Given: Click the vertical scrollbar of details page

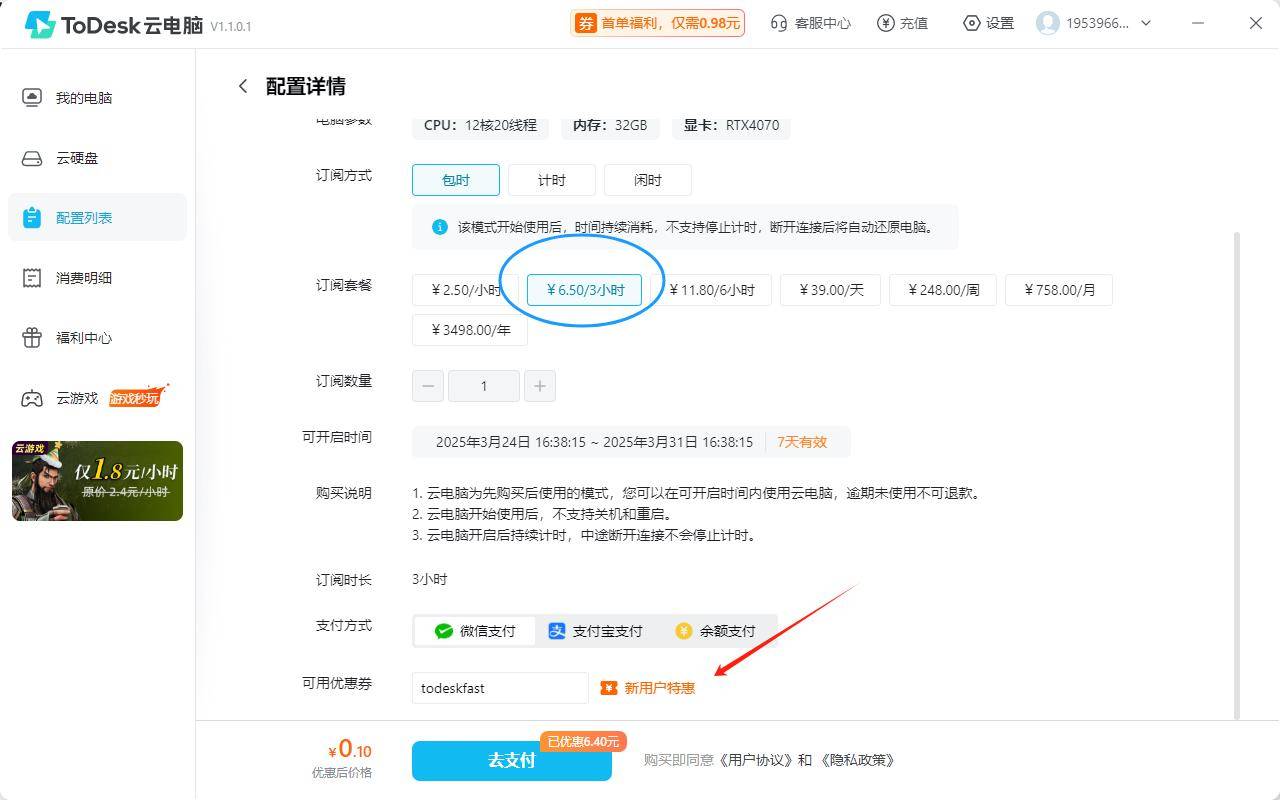Looking at the screenshot, I should [x=1237, y=475].
